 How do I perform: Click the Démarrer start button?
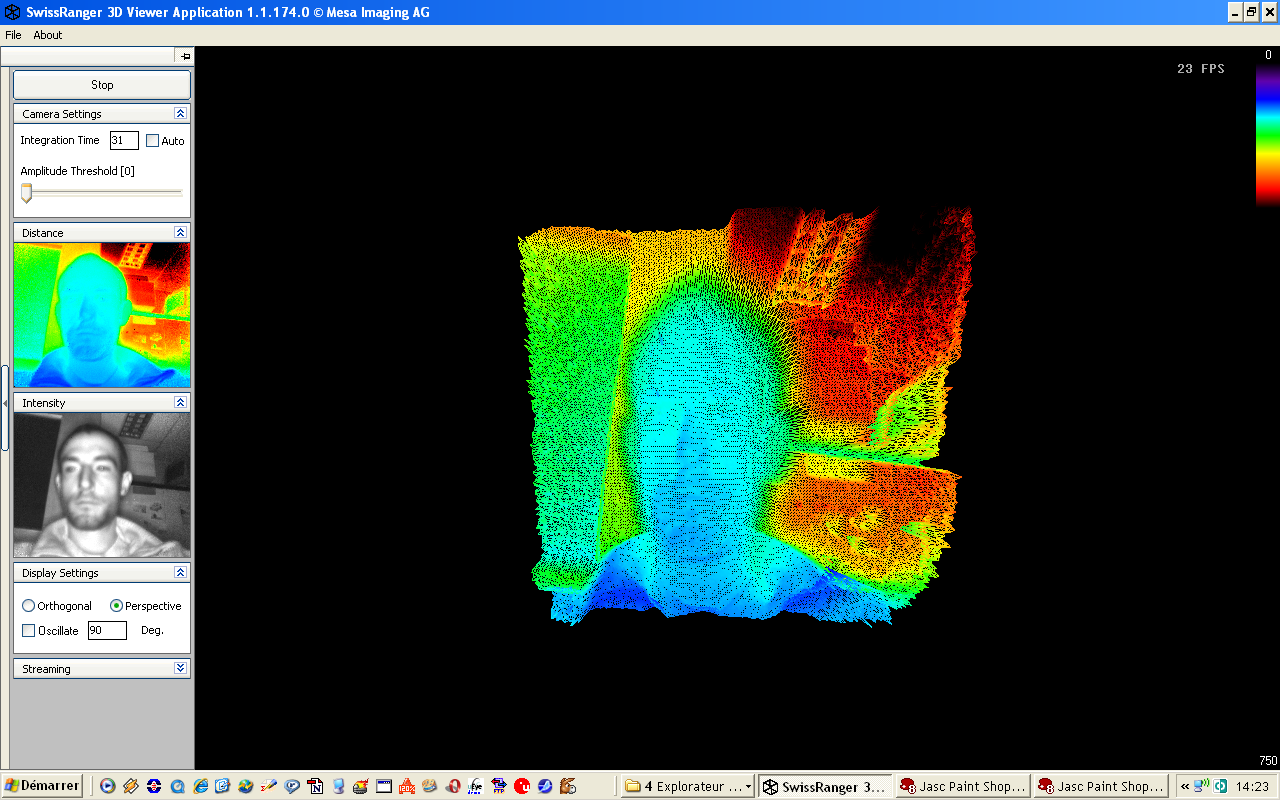(42, 786)
